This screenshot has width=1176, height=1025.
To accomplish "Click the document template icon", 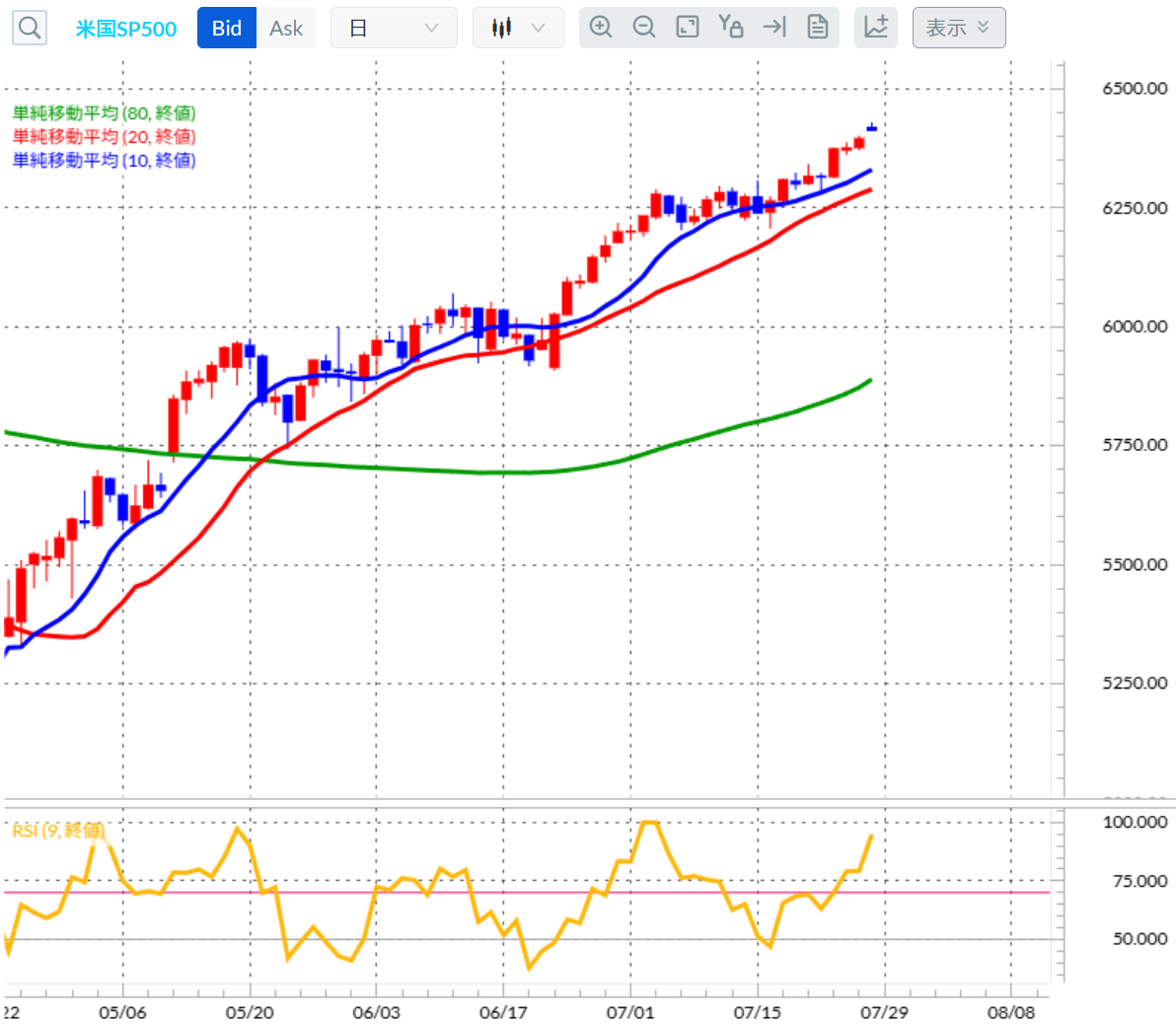I will pyautogui.click(x=818, y=27).
